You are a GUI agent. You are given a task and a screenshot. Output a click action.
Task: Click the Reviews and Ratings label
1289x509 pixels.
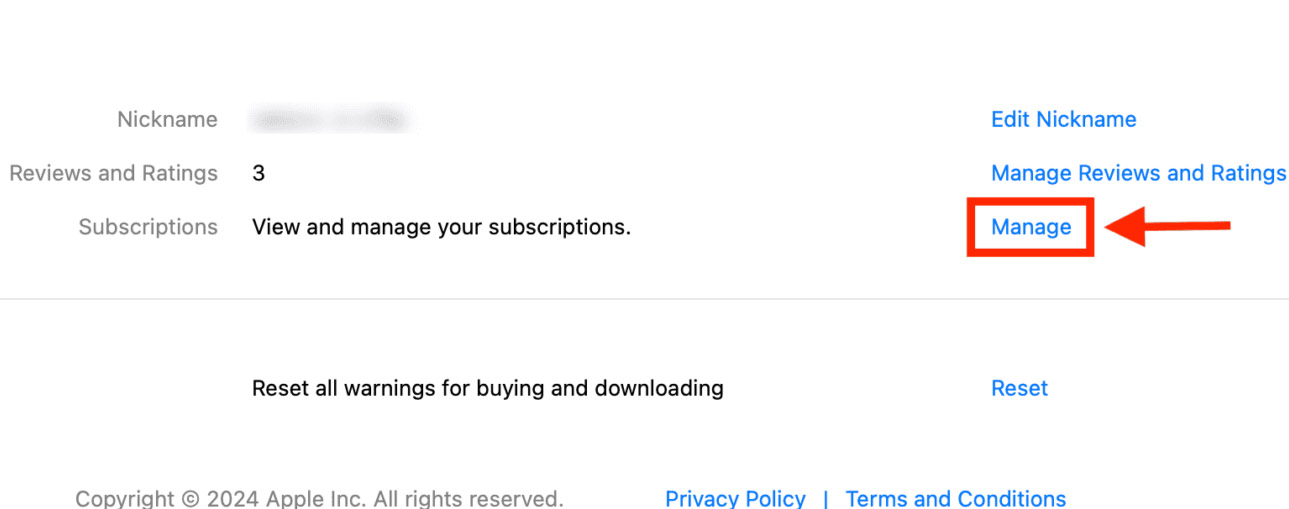[x=113, y=174]
